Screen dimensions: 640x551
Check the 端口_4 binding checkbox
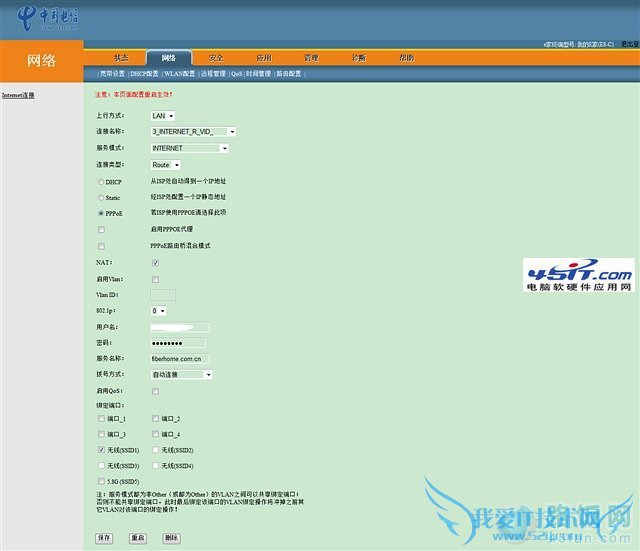(156, 434)
